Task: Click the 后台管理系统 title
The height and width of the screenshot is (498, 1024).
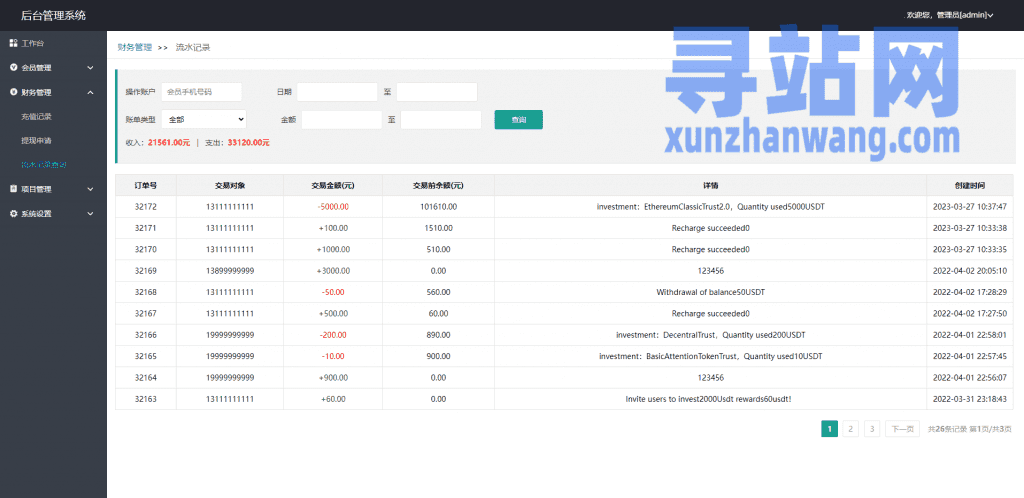Action: coord(53,15)
